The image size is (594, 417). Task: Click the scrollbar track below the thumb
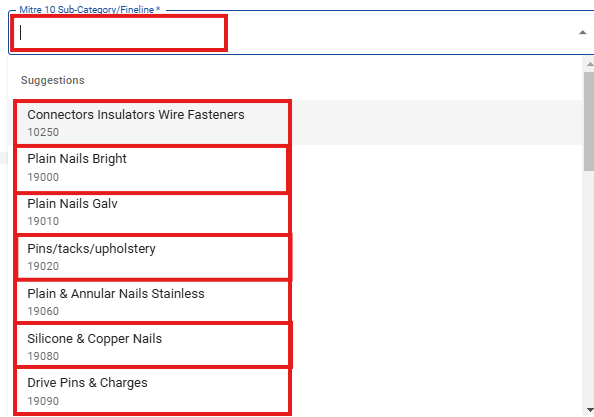[589, 288]
